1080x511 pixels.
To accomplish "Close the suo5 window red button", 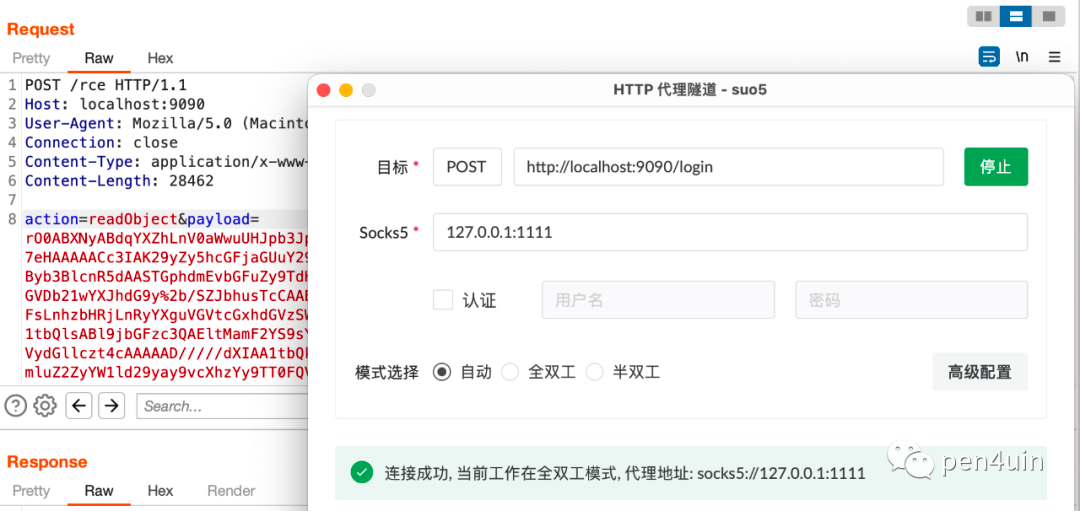I will point(324,90).
